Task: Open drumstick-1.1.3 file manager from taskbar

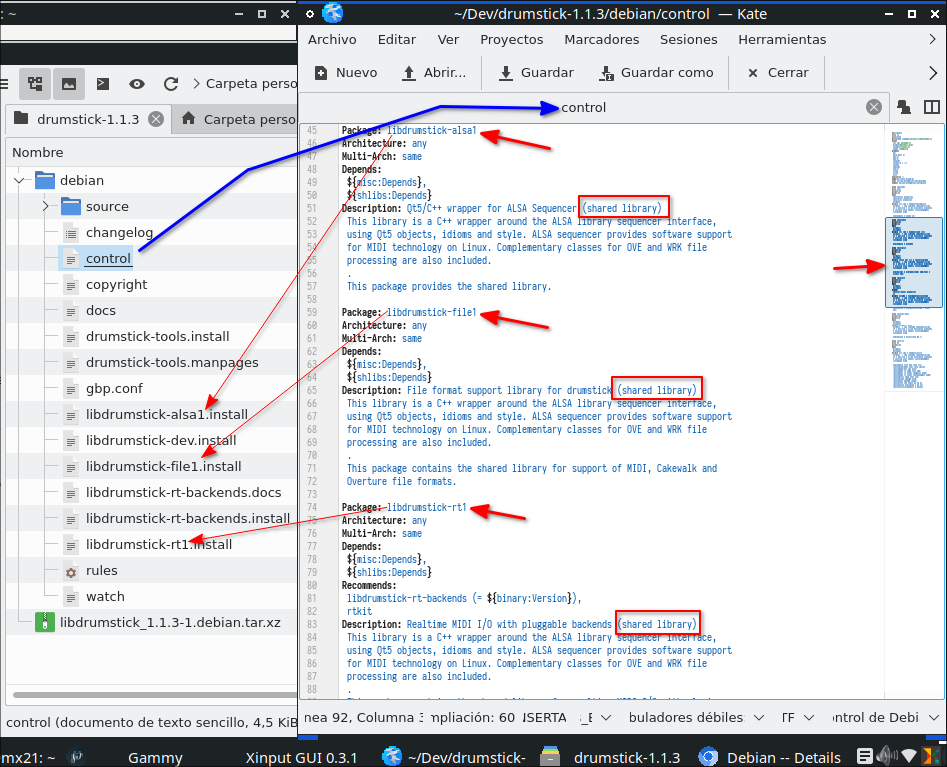Action: [610, 757]
